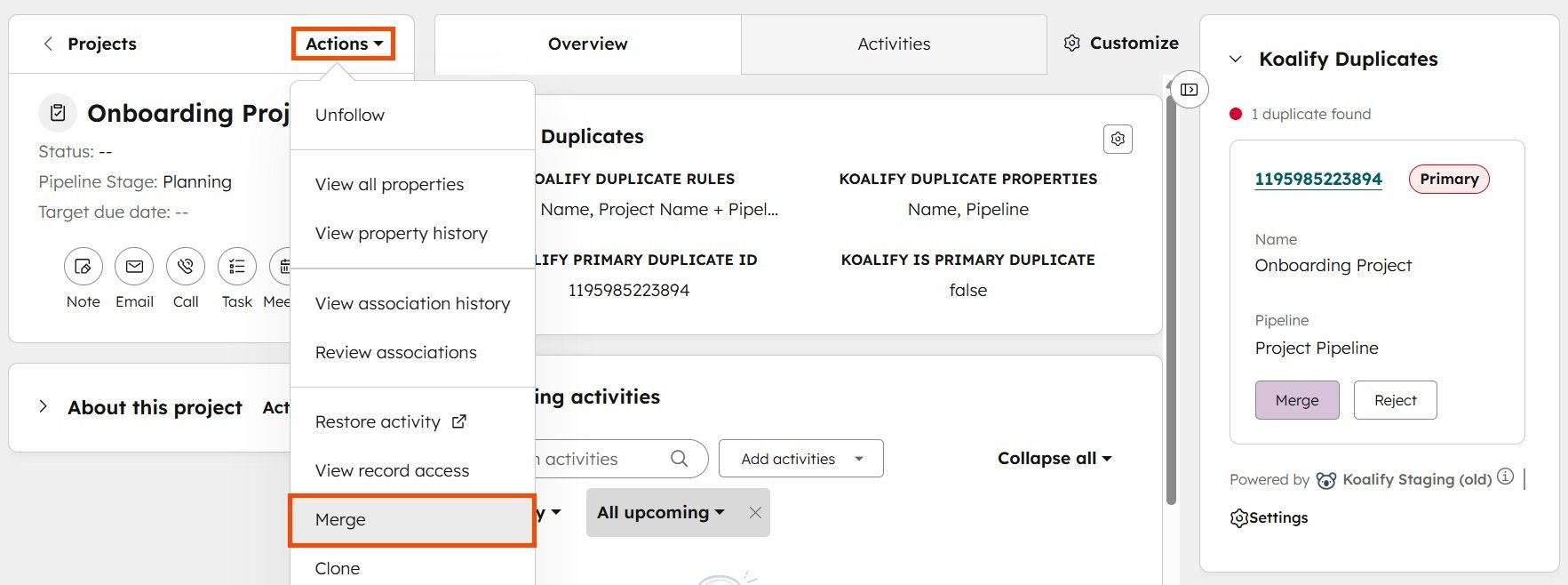Open Add activities dropdown
The image size is (1568, 585).
801,459
